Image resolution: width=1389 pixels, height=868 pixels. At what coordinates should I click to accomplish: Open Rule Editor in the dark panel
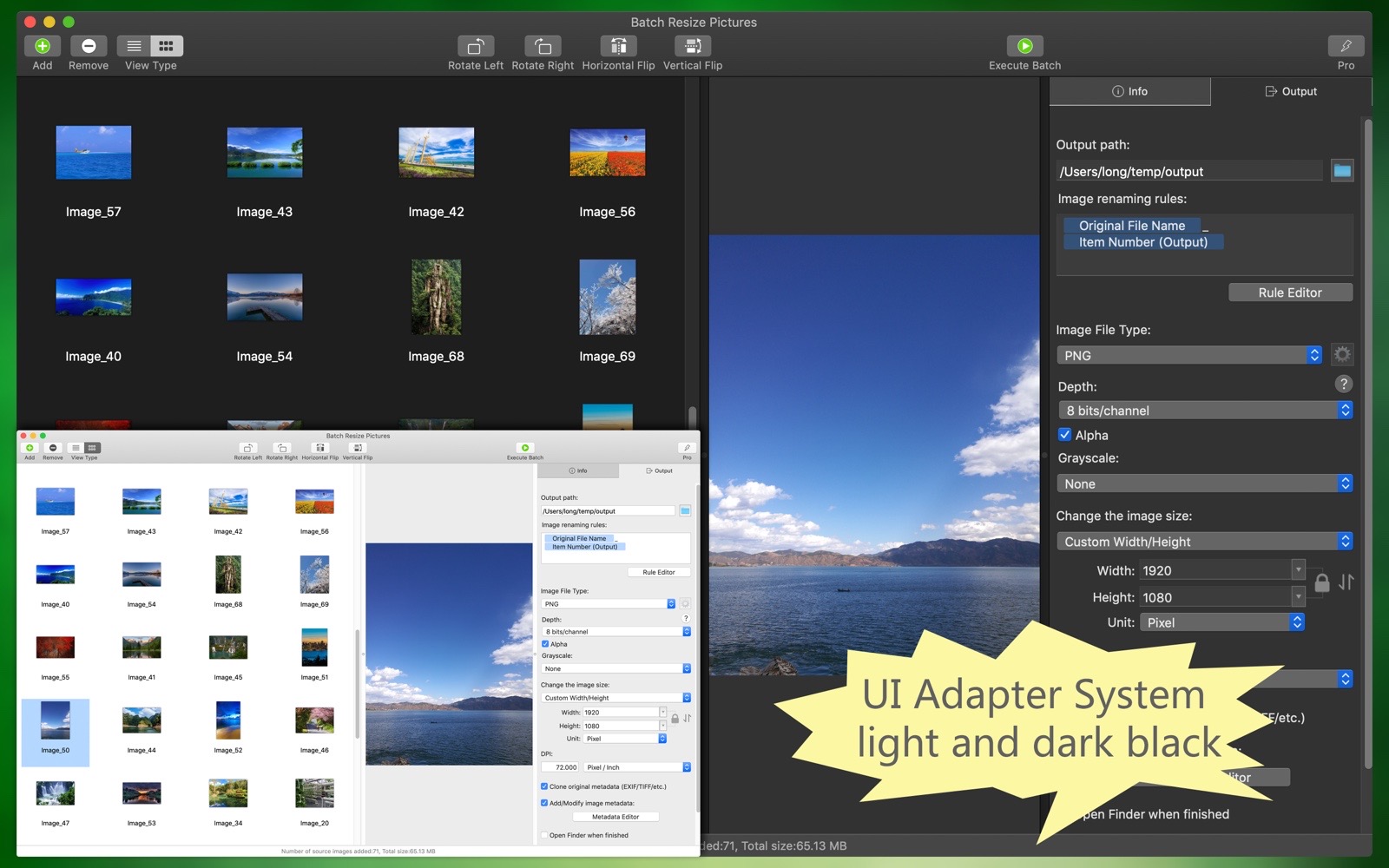(x=1290, y=293)
